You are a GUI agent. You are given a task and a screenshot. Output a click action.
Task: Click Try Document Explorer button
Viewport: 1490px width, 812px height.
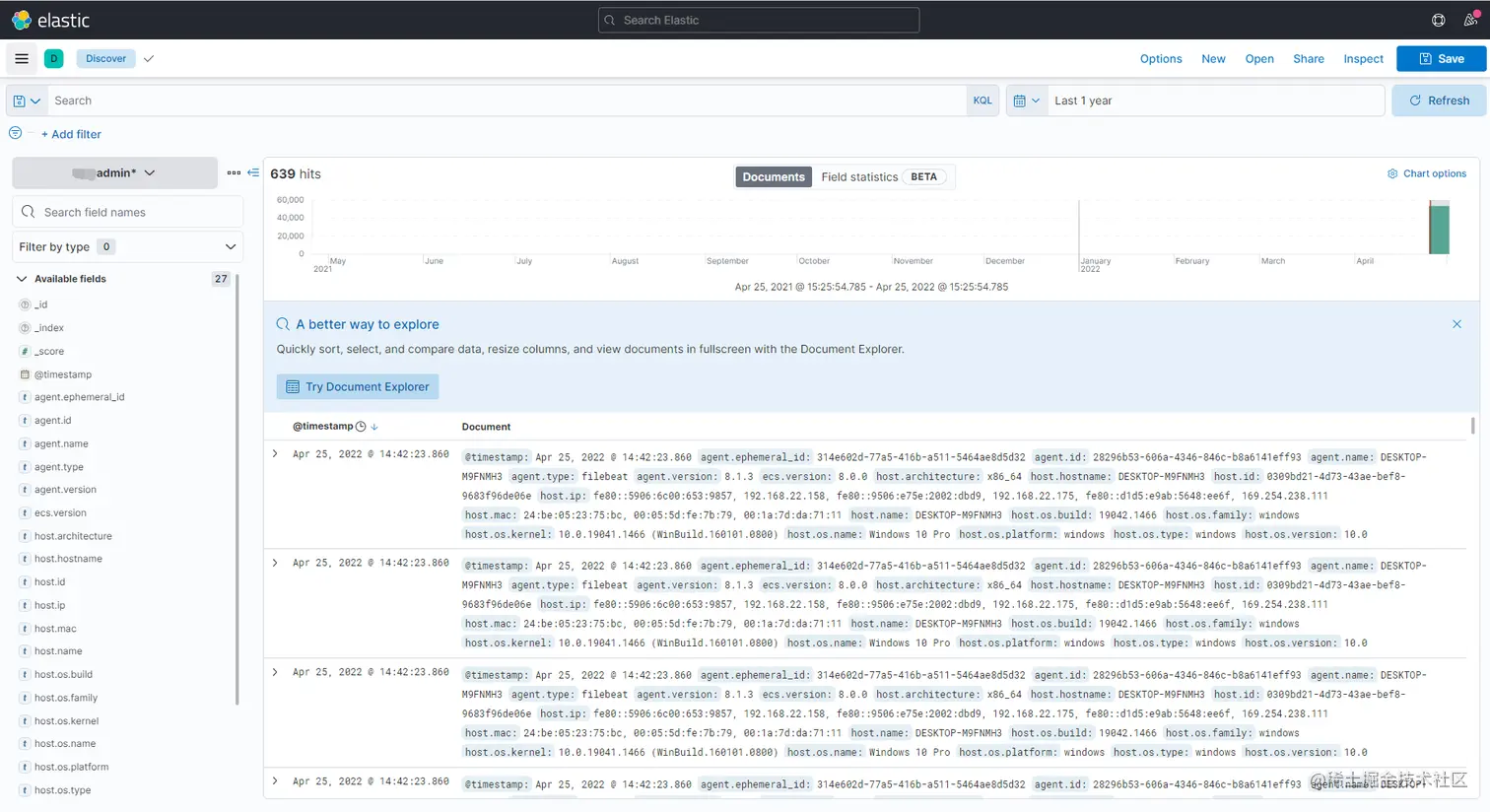coord(358,386)
